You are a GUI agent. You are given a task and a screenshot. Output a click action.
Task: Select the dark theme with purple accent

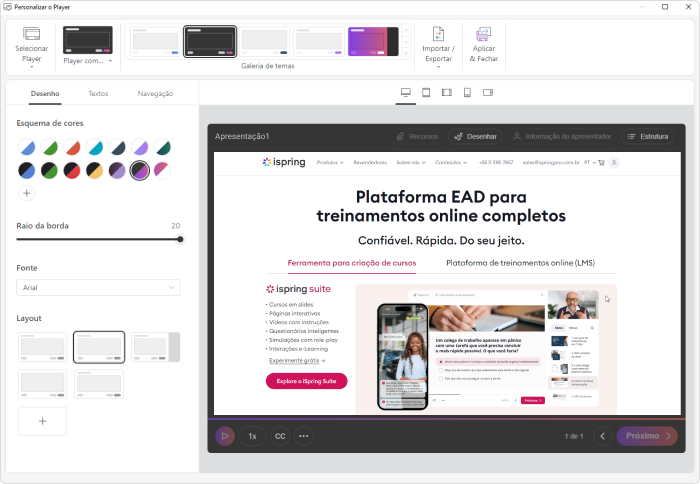(x=210, y=41)
